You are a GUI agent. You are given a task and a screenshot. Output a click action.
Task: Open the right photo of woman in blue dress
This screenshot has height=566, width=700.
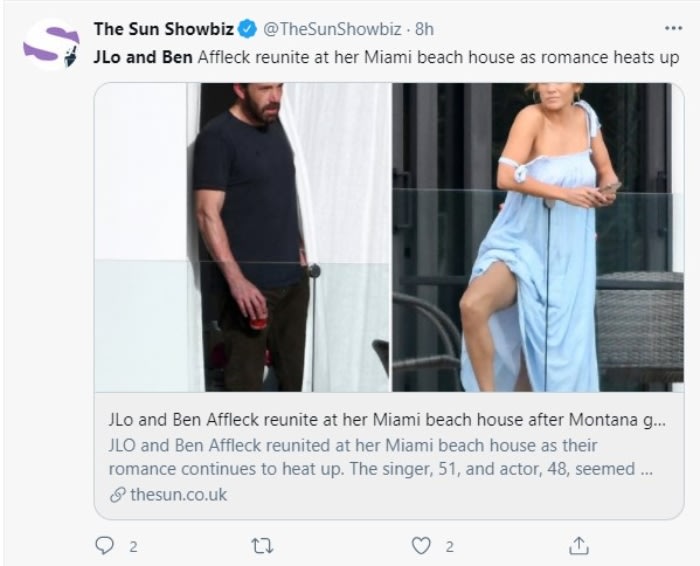pyautogui.click(x=538, y=237)
